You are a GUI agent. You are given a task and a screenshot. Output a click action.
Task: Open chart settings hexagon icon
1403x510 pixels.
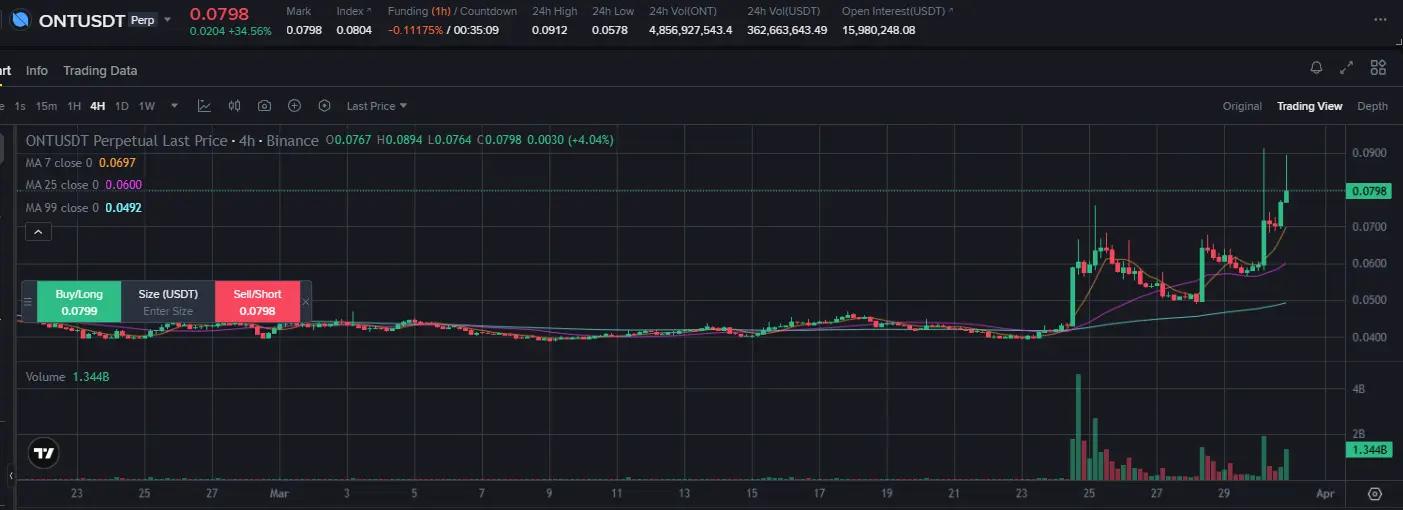tap(324, 106)
